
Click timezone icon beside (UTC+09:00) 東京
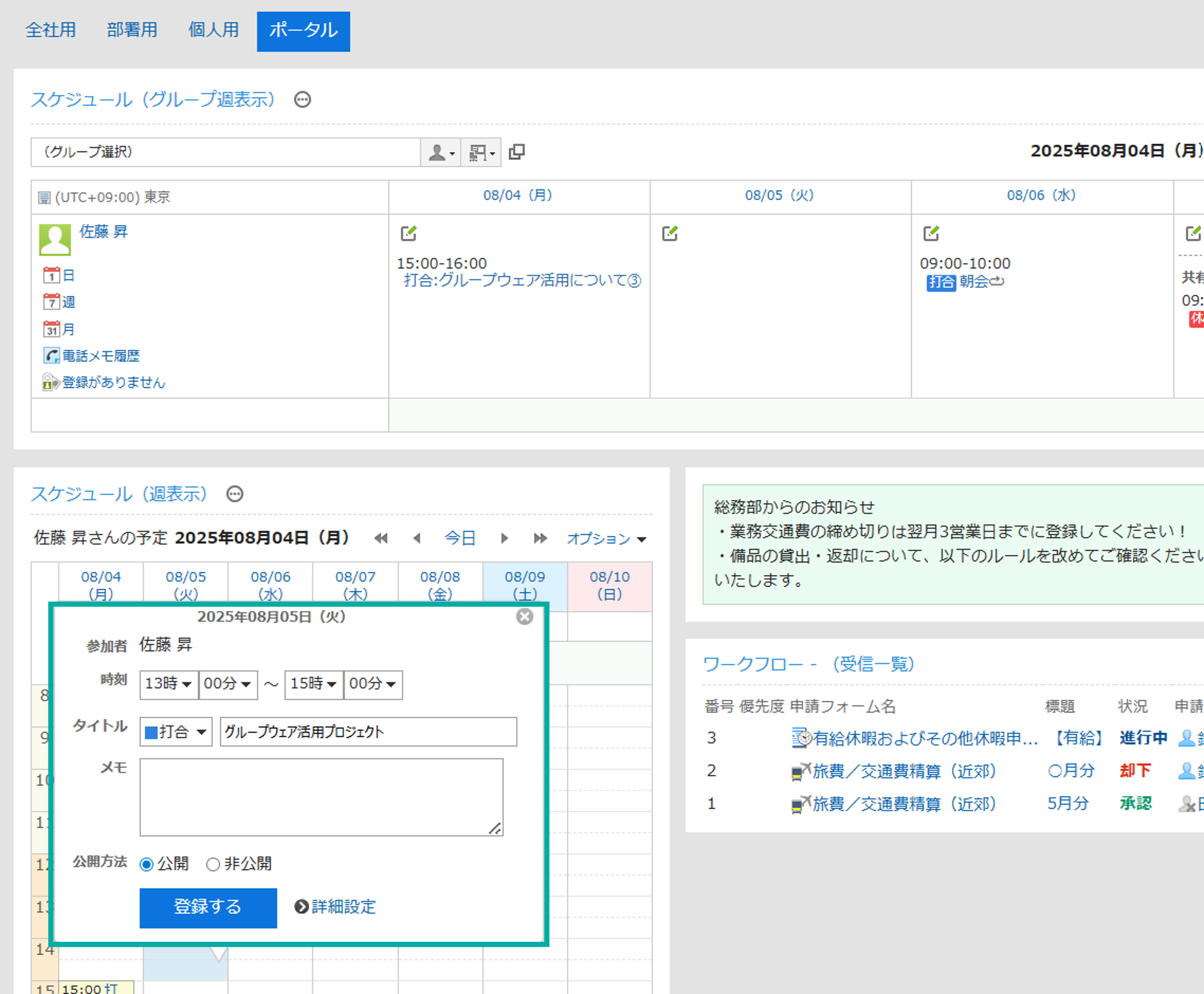(x=44, y=198)
